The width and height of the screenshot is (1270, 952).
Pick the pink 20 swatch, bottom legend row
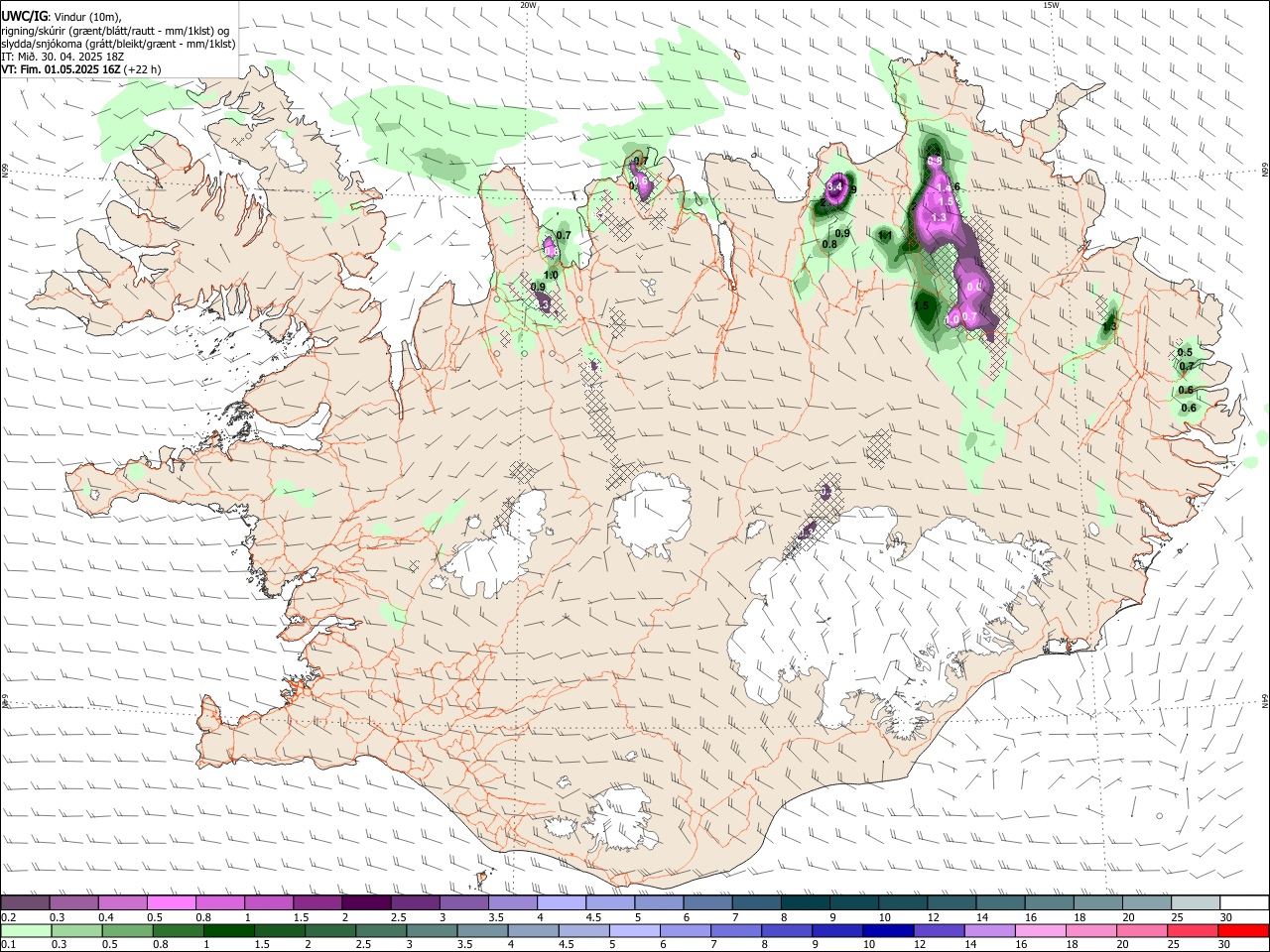click(x=1140, y=930)
